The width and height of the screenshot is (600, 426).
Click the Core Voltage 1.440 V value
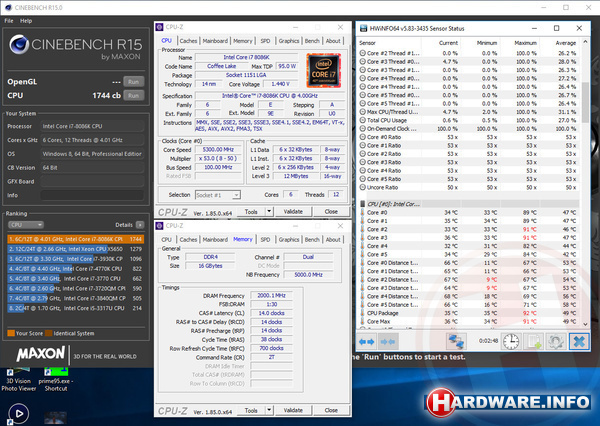pyautogui.click(x=280, y=84)
